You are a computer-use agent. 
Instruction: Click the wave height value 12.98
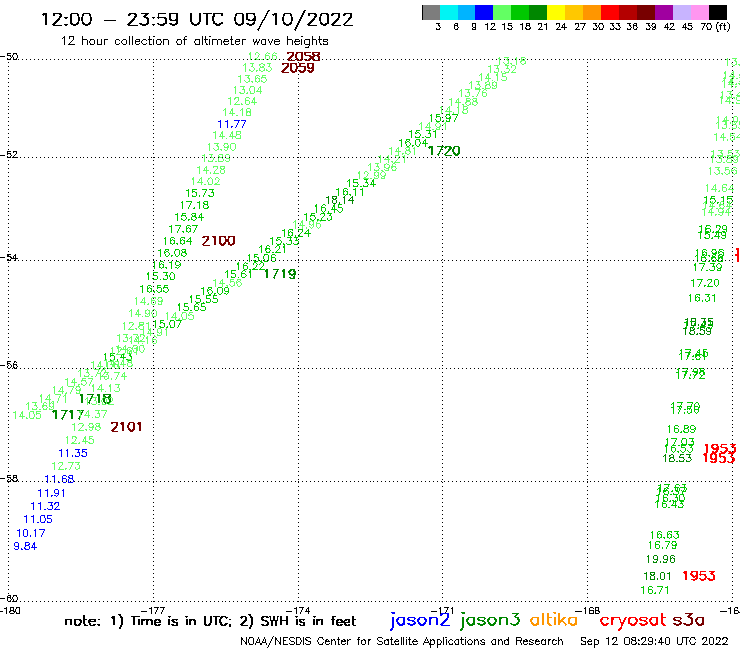[x=86, y=427]
